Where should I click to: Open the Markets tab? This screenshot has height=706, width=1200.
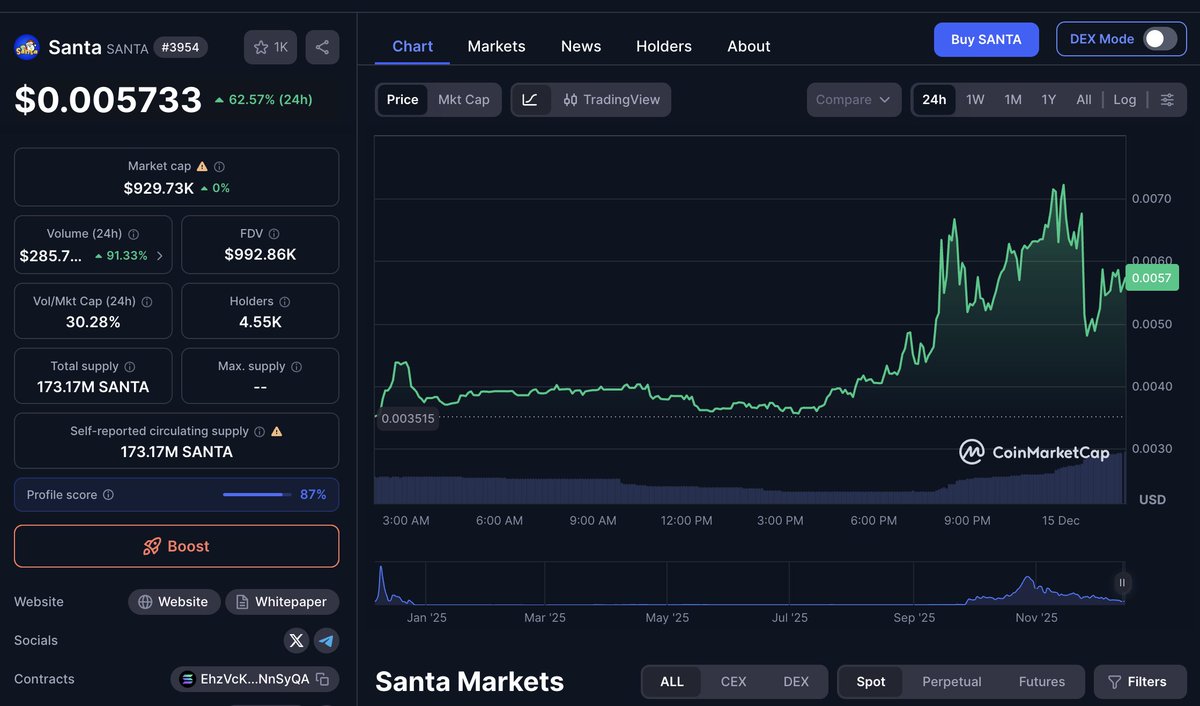496,46
